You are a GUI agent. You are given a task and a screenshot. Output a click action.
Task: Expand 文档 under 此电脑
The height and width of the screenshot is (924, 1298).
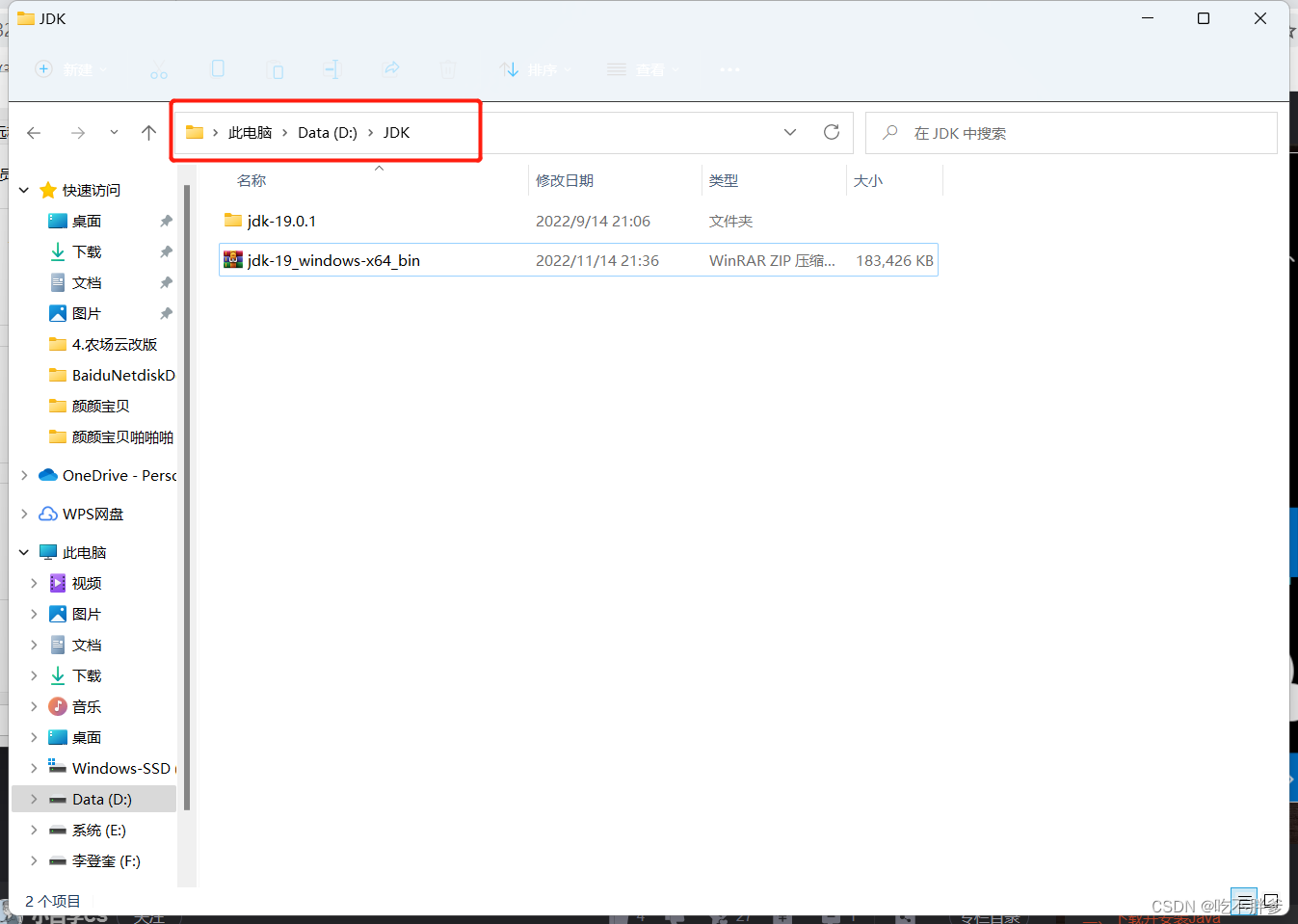click(34, 645)
